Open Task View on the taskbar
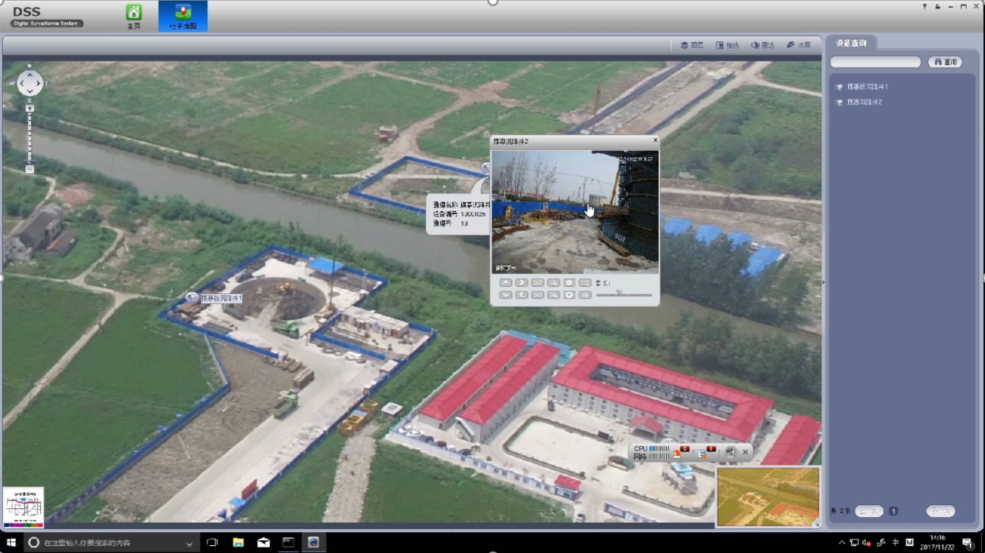 click(x=212, y=542)
